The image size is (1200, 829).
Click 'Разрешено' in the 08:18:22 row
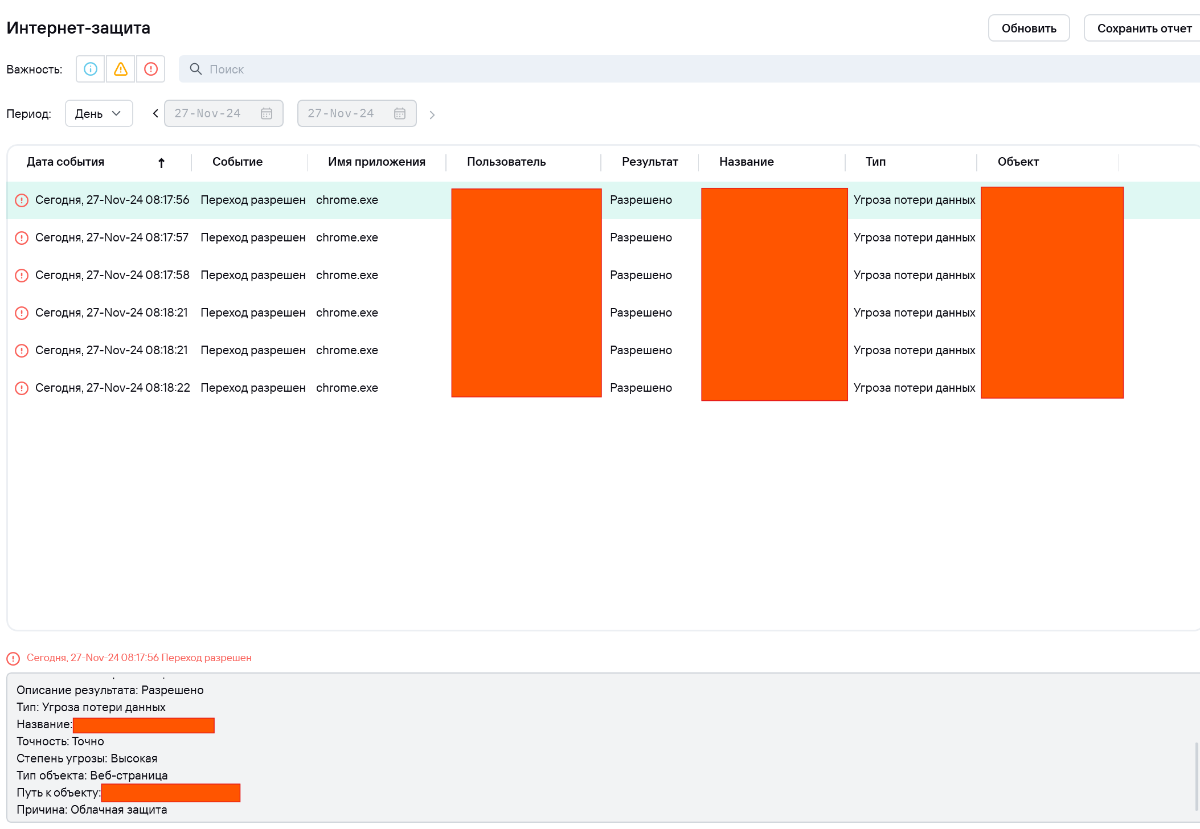click(x=641, y=388)
